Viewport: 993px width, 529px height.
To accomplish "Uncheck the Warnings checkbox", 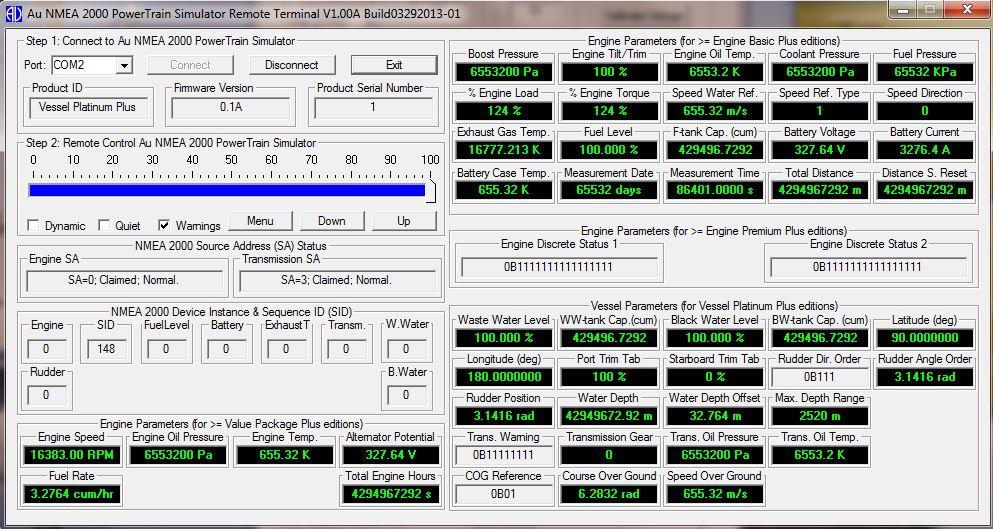I will [x=165, y=226].
